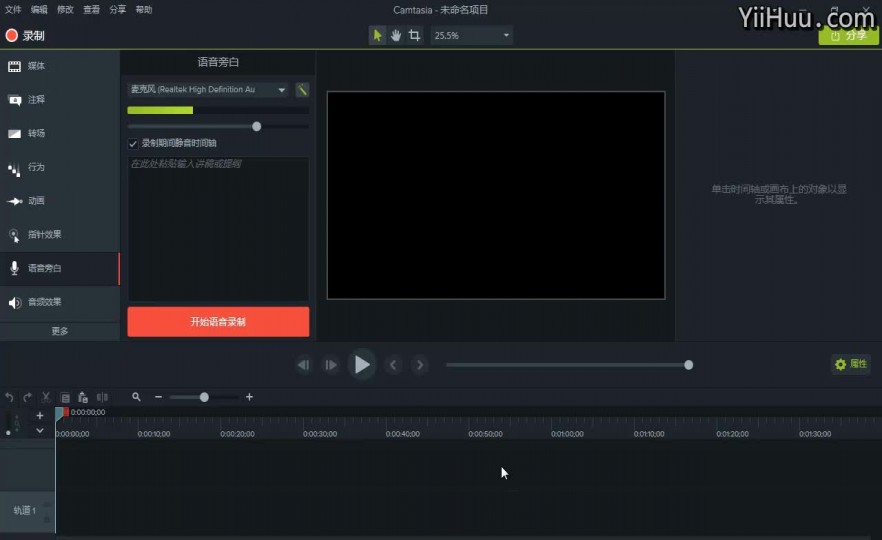
Task: Open the 编辑 menu
Action: tap(39, 10)
